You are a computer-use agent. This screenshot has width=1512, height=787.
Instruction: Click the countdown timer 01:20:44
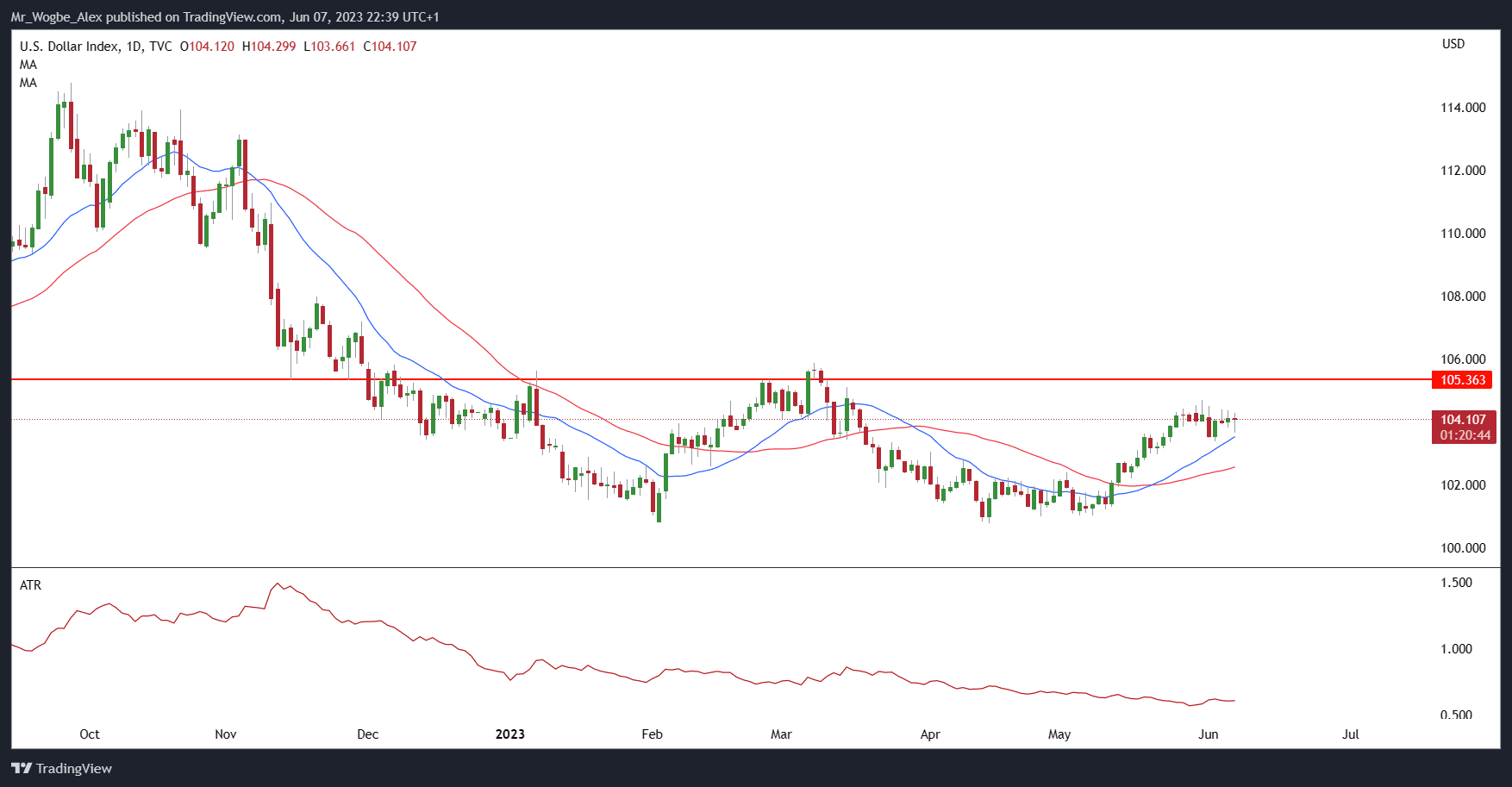pyautogui.click(x=1465, y=435)
